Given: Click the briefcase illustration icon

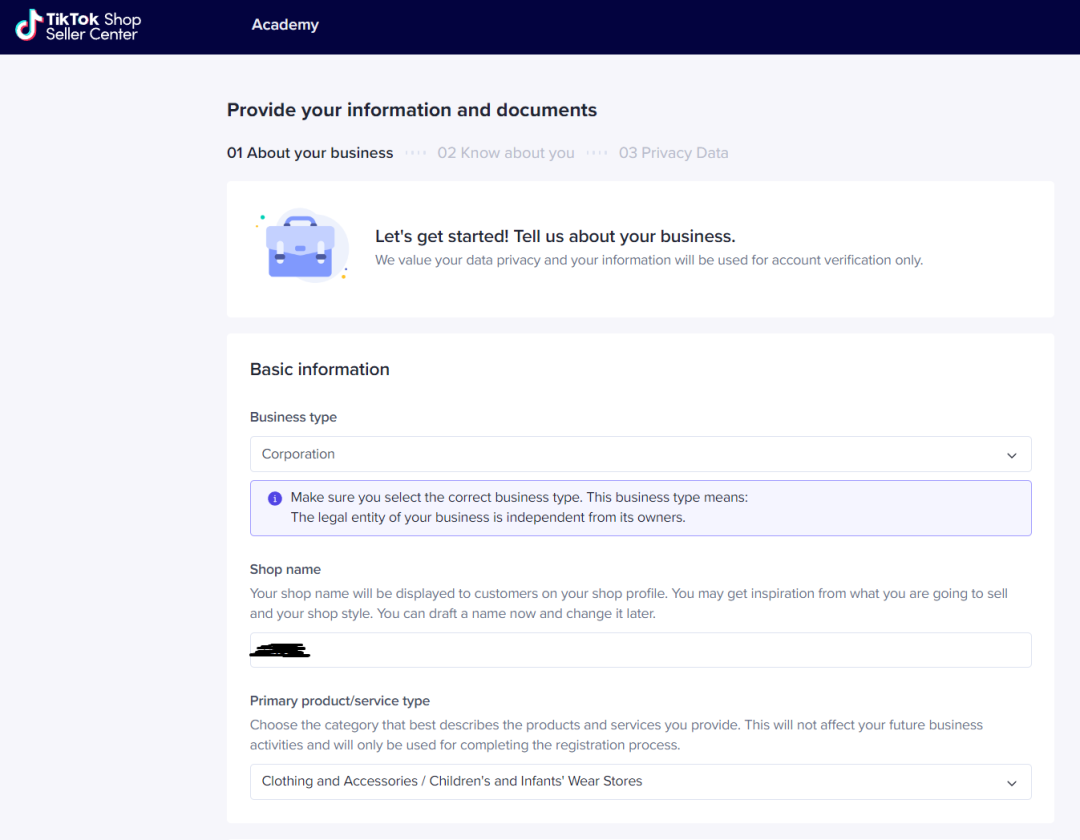Looking at the screenshot, I should pyautogui.click(x=300, y=246).
